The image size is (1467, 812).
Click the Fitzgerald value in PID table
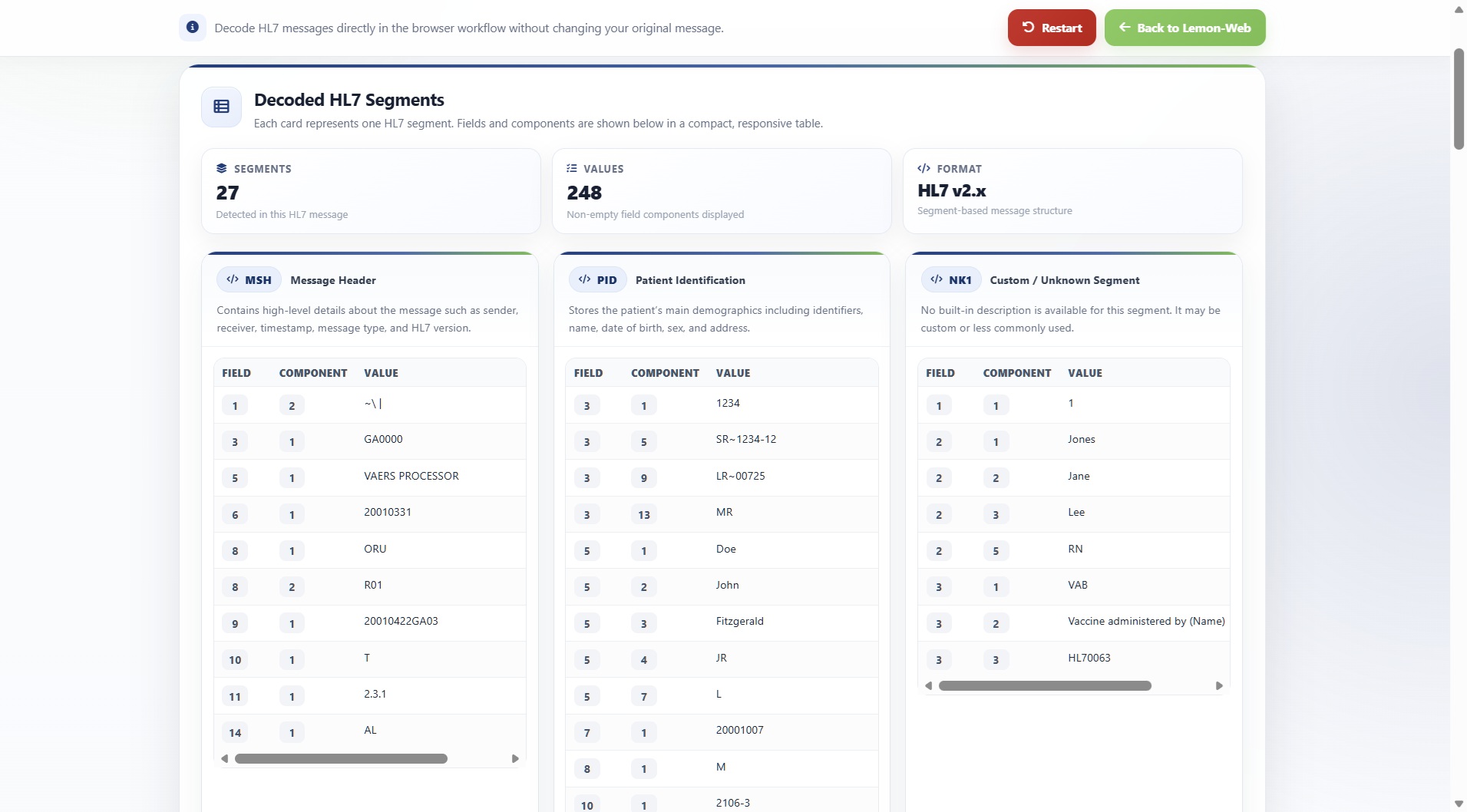click(x=740, y=622)
